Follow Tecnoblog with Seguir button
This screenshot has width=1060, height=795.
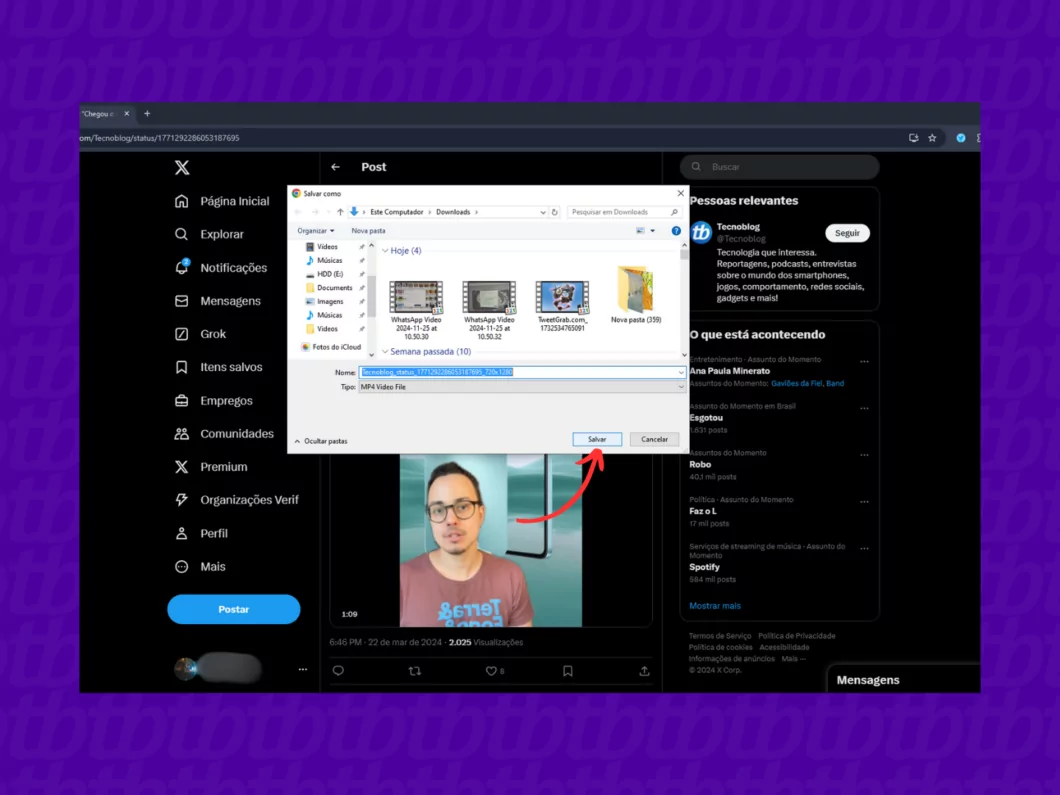[847, 233]
